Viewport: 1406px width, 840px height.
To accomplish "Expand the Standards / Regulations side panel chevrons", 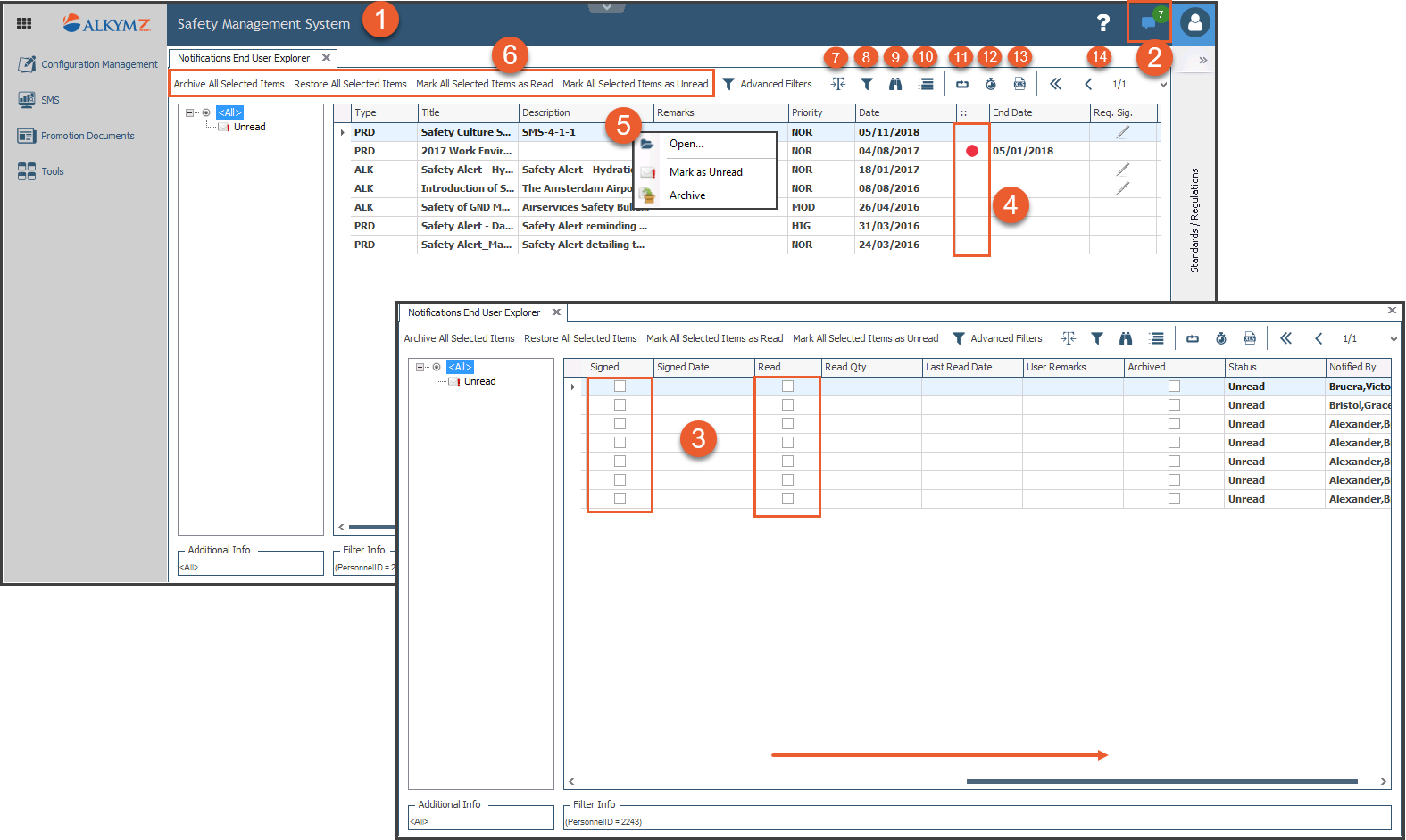I will 1202,60.
